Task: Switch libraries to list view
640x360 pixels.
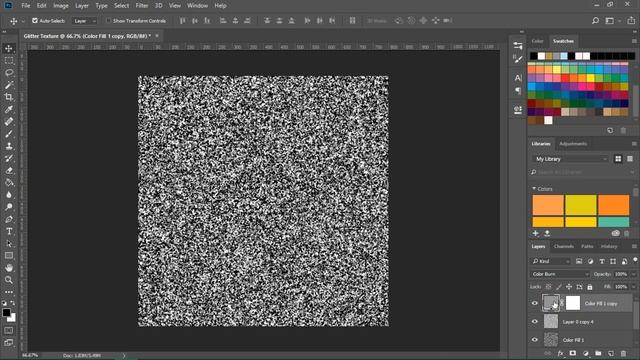Action: coord(630,159)
